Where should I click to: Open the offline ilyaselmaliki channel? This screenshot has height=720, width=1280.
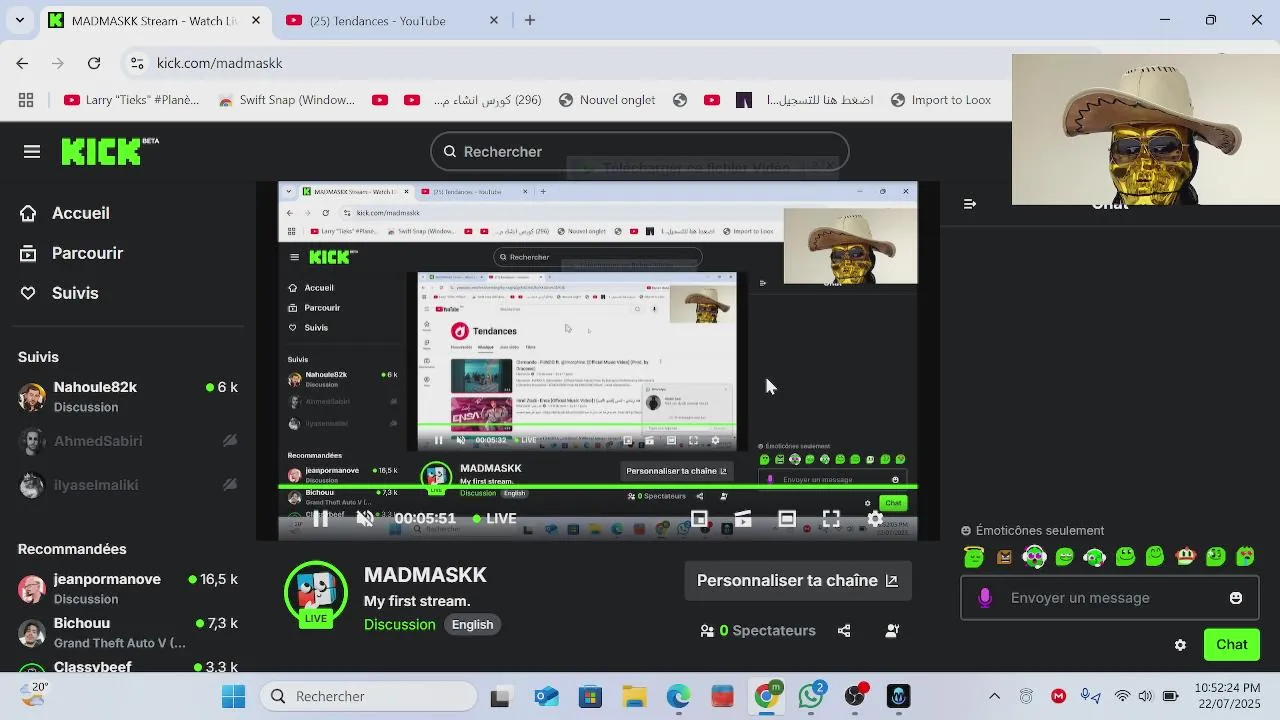pos(128,485)
